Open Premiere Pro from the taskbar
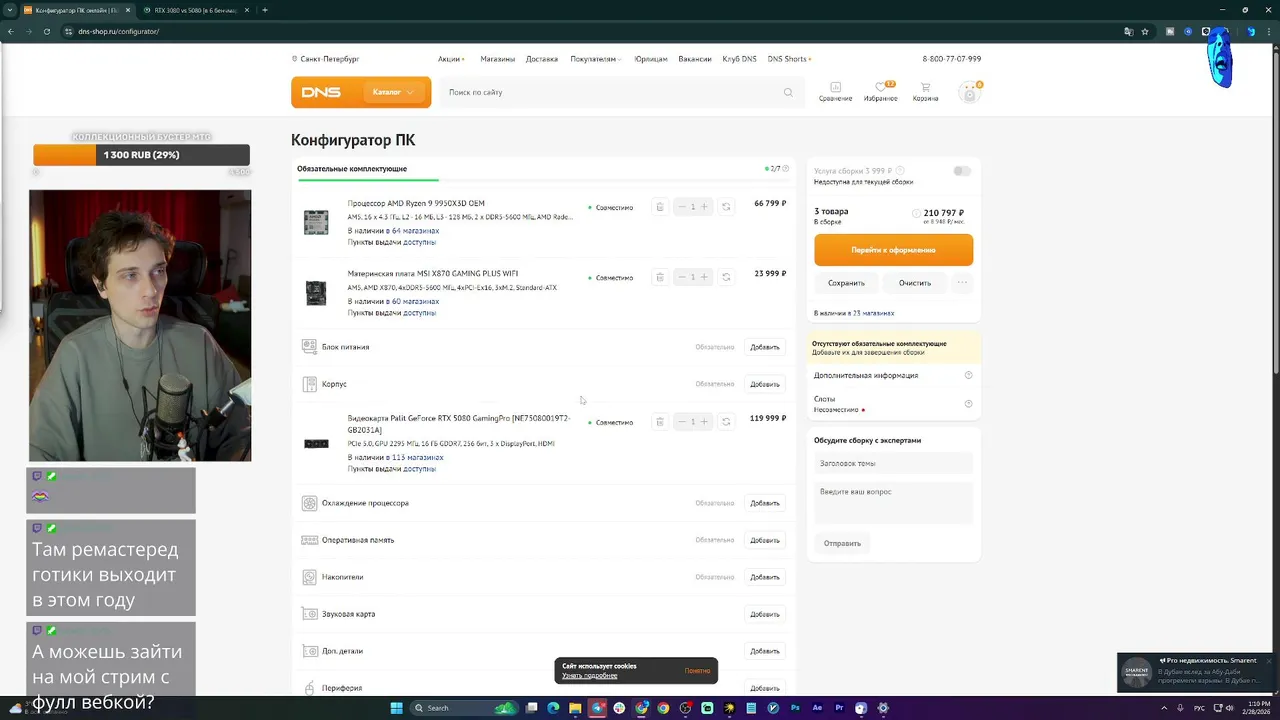 pos(839,708)
